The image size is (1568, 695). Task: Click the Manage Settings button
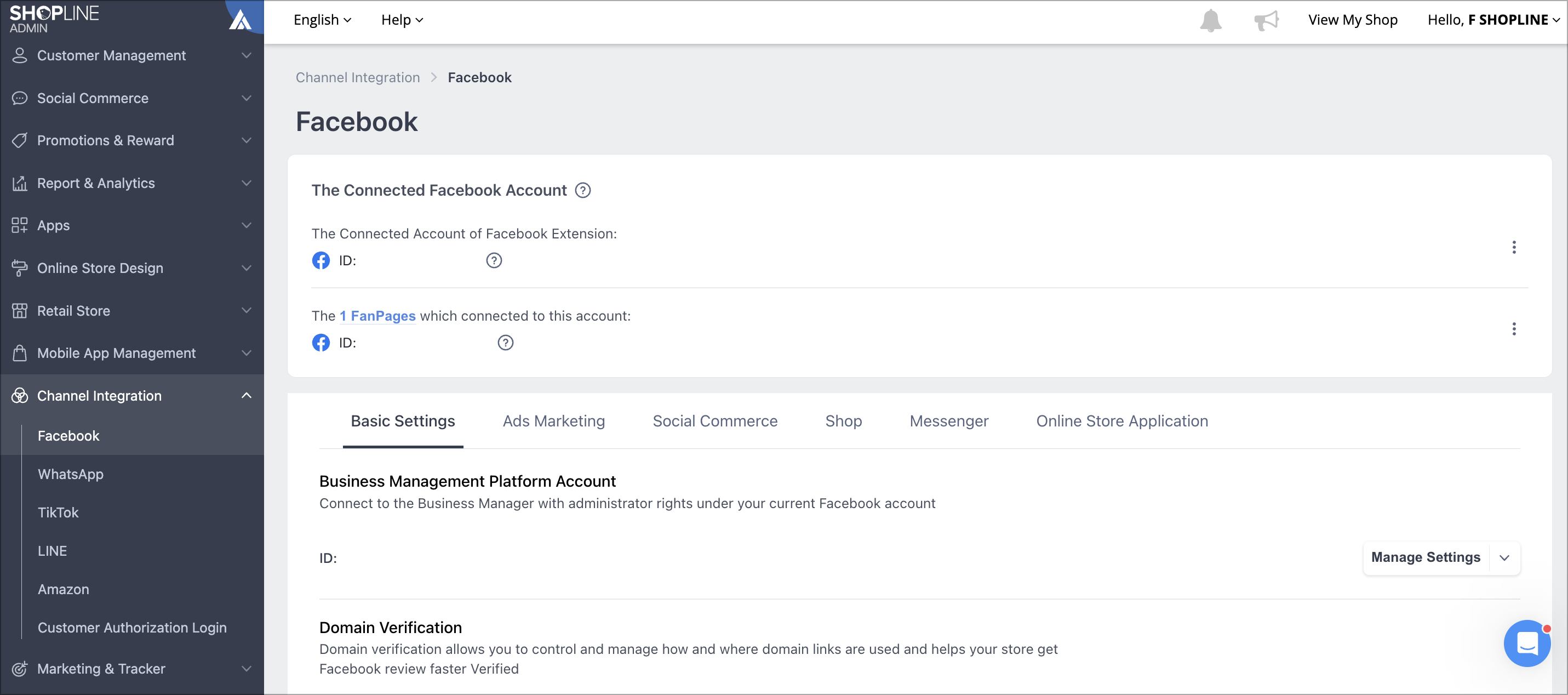(x=1425, y=558)
